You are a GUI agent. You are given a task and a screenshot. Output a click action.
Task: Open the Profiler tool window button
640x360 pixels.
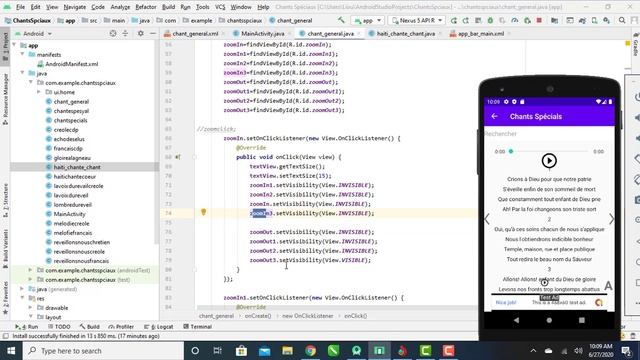[x=121, y=327]
